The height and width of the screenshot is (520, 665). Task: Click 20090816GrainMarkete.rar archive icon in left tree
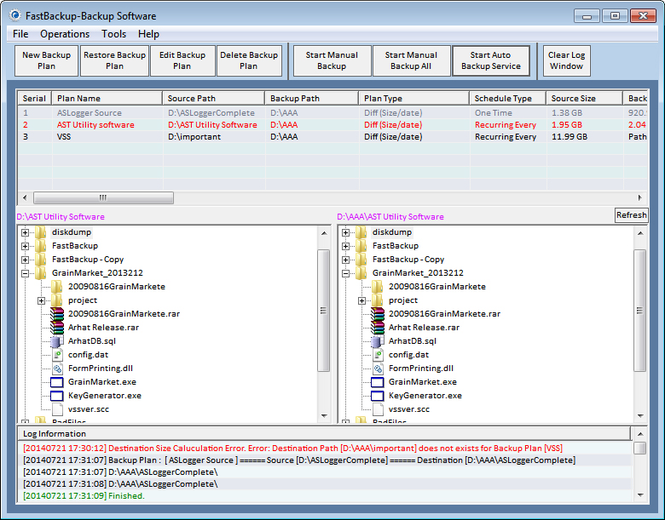(56, 313)
